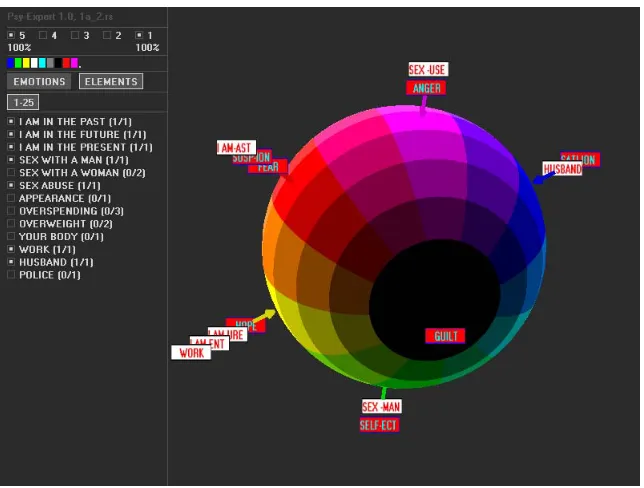Viewport: 644px width, 488px height.
Task: Uncheck the WORK item
Action: [12, 249]
